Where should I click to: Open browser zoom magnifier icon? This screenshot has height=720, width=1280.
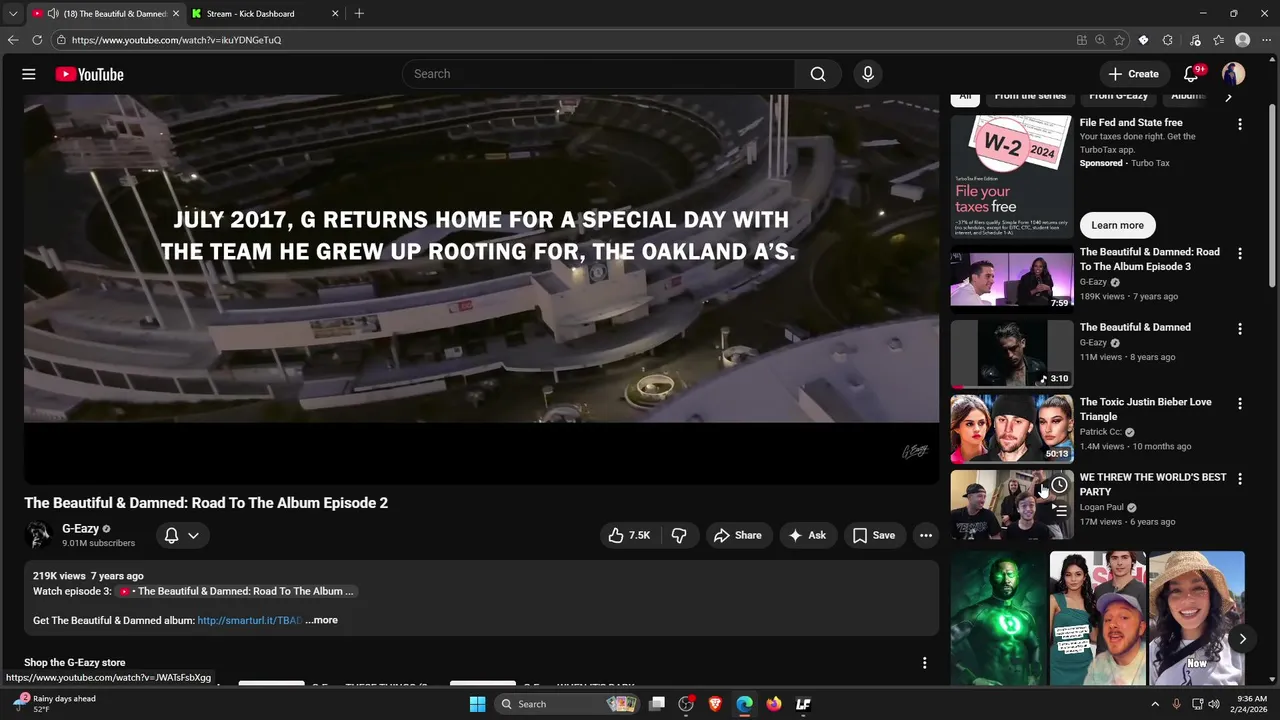[x=1100, y=40]
